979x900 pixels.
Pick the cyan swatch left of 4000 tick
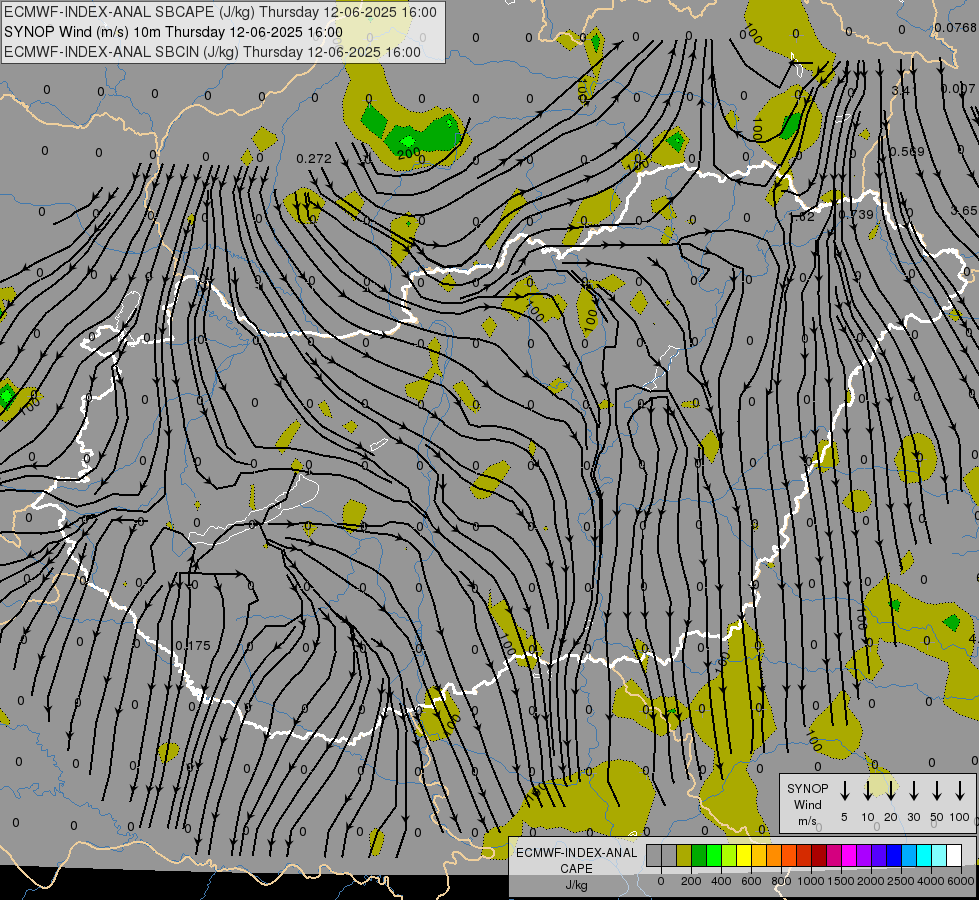(923, 855)
